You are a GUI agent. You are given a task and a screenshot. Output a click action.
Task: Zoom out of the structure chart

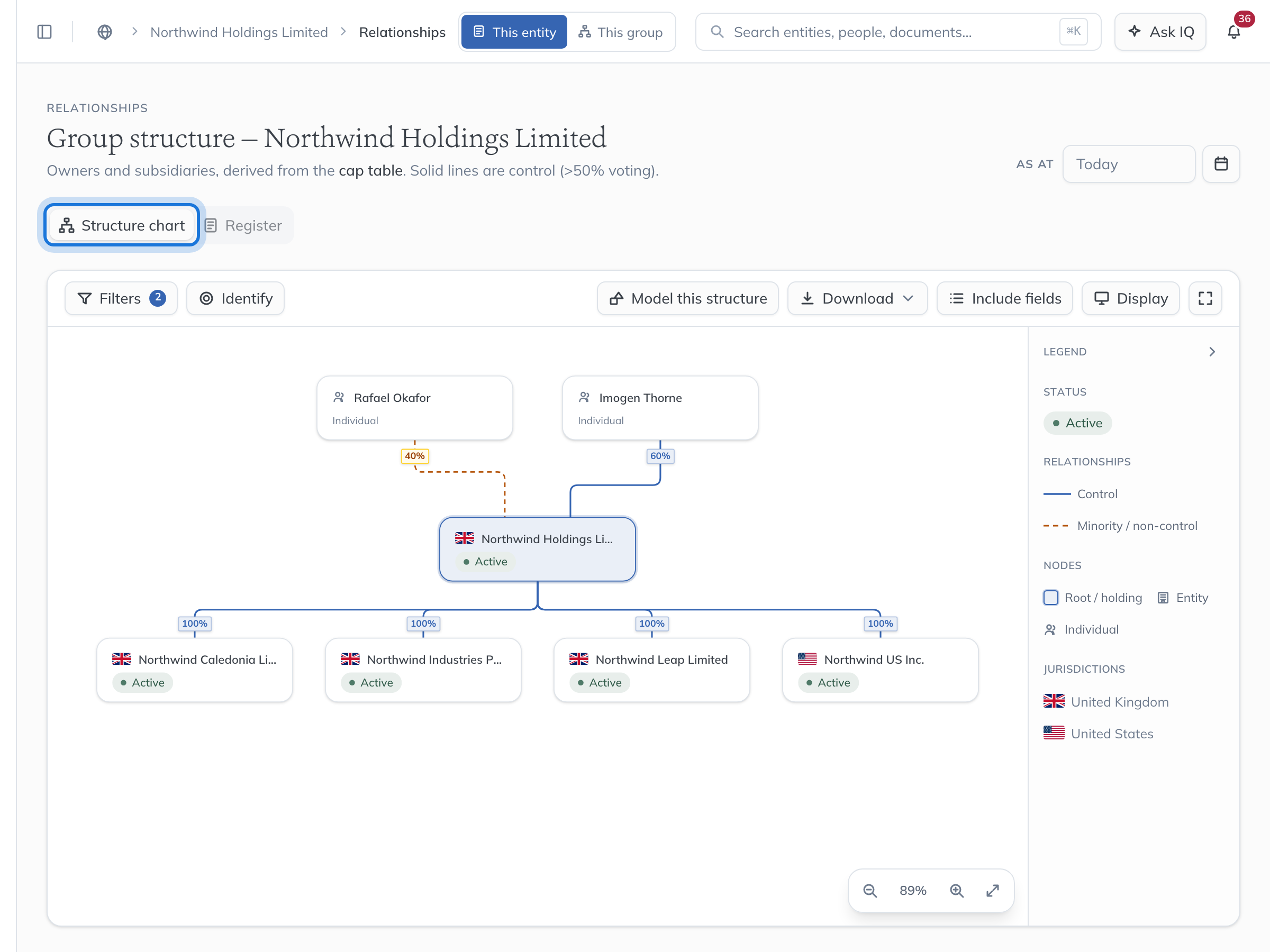(x=870, y=890)
